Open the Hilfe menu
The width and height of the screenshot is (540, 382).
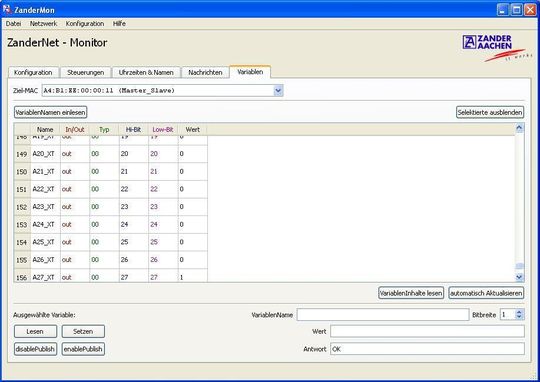pos(119,23)
